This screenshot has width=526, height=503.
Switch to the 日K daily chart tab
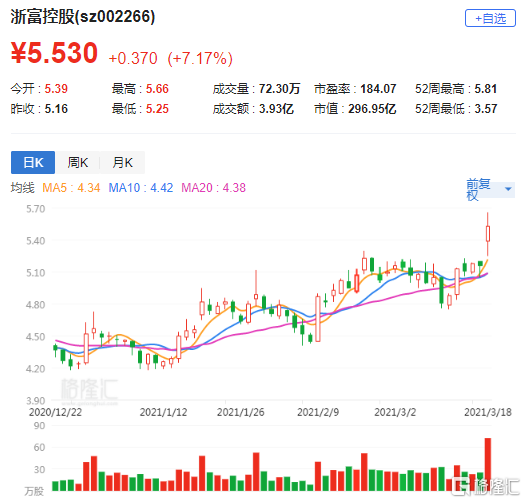(x=33, y=163)
